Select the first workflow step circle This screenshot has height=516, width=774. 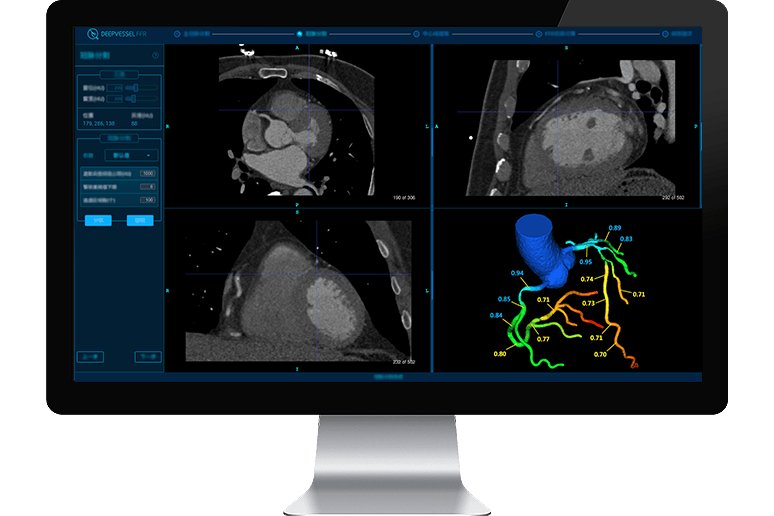pos(177,34)
